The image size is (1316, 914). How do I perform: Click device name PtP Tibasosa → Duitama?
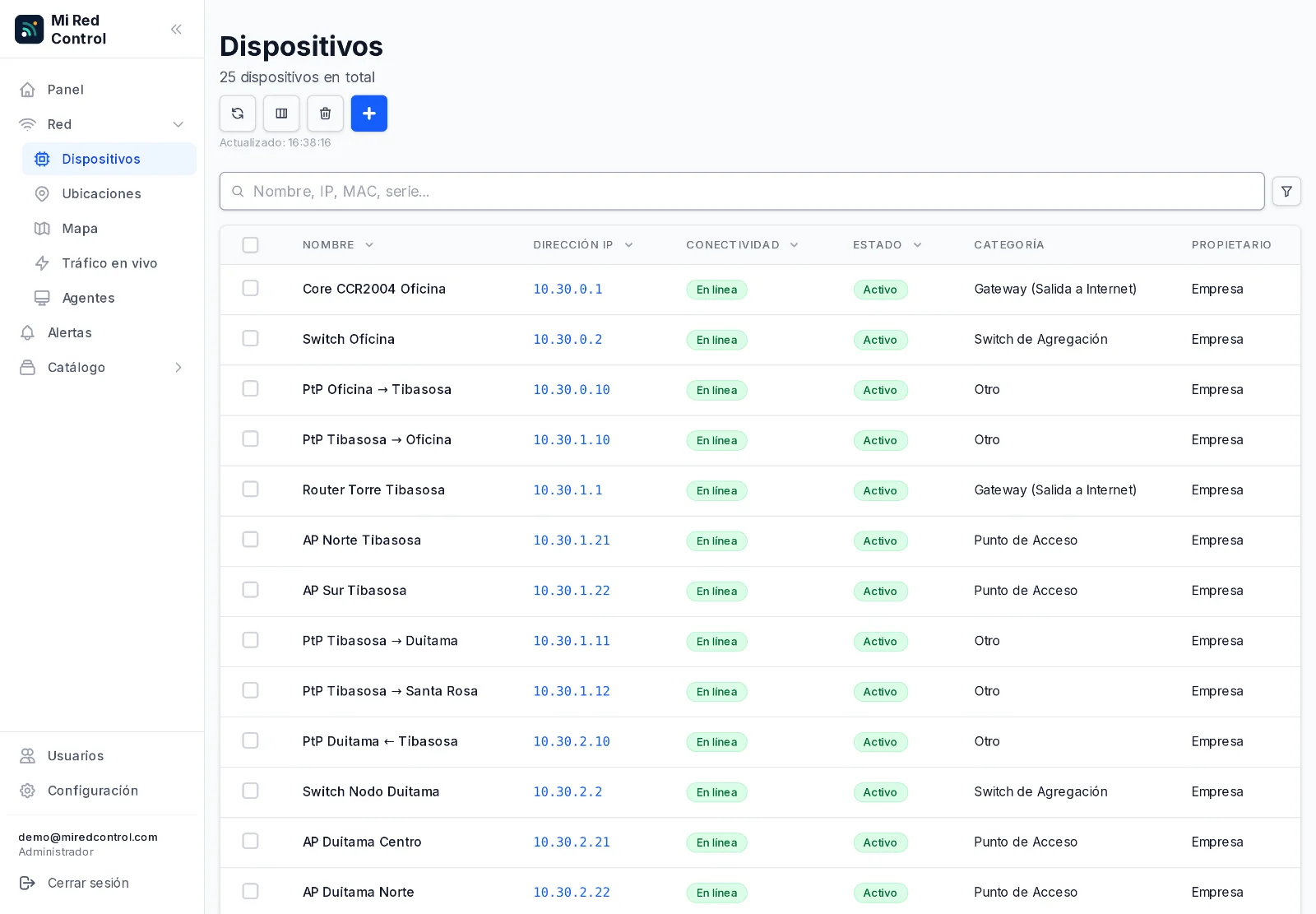coord(380,641)
